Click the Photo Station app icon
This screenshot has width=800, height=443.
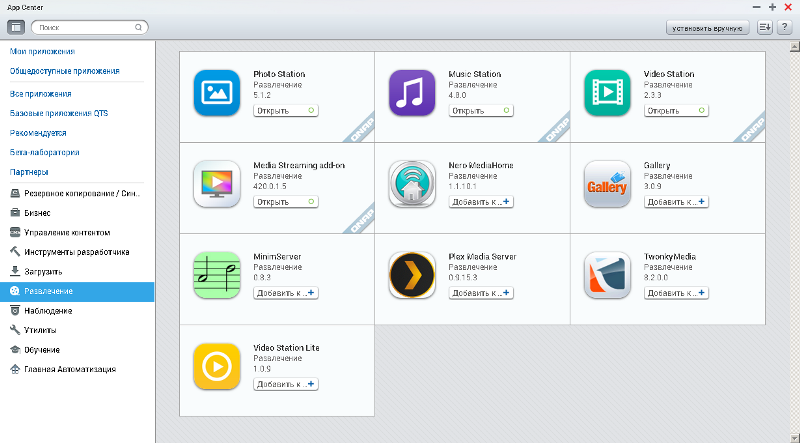point(217,93)
